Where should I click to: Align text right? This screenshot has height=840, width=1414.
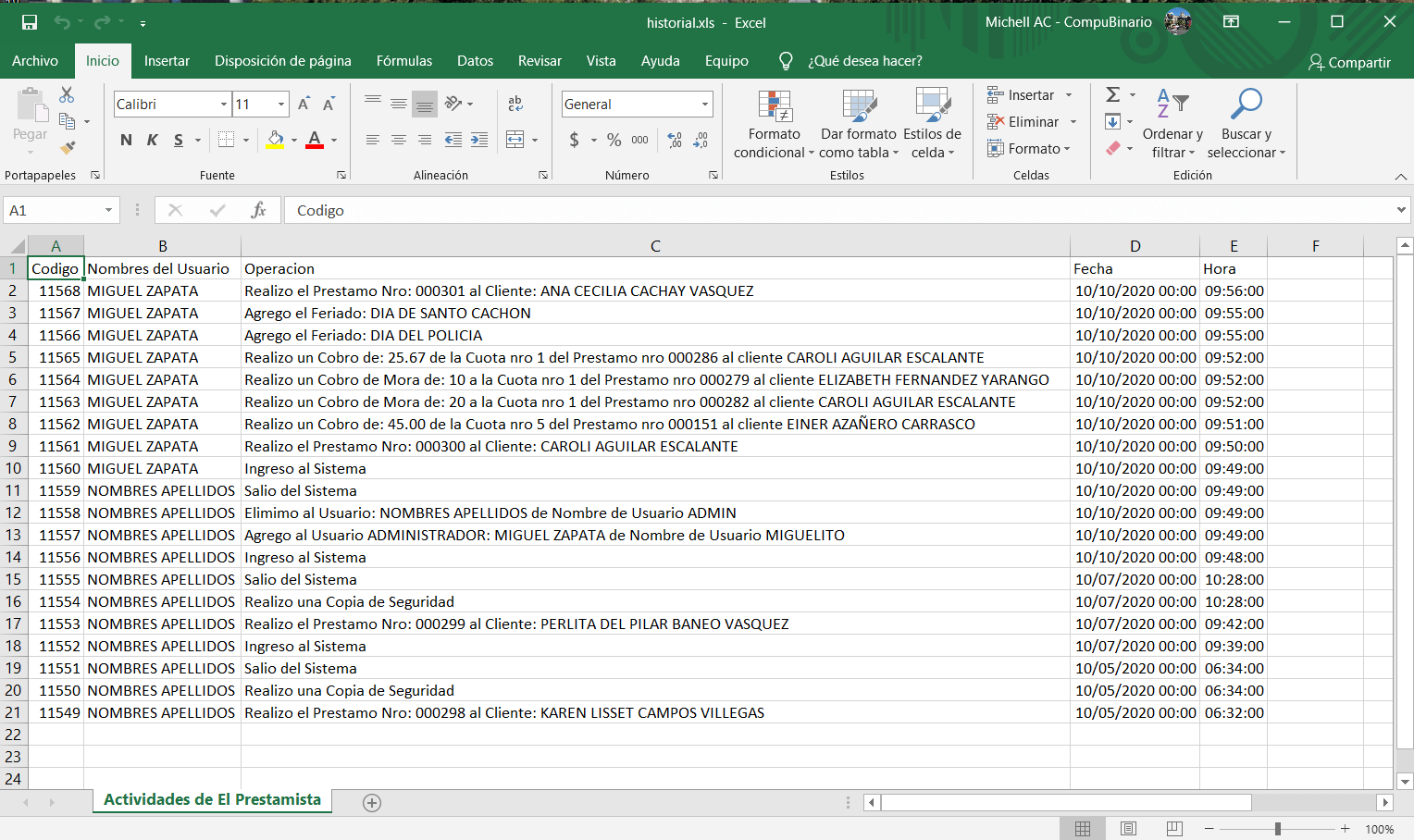click(x=425, y=140)
